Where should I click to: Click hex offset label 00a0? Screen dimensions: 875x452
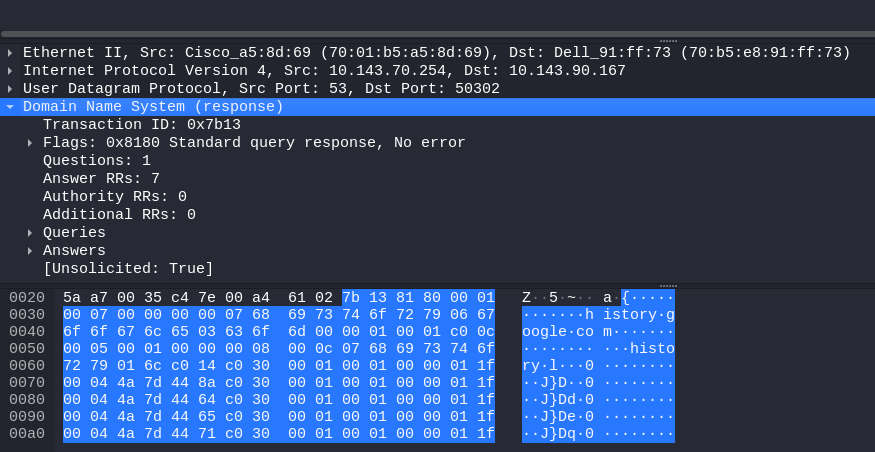tap(27, 434)
